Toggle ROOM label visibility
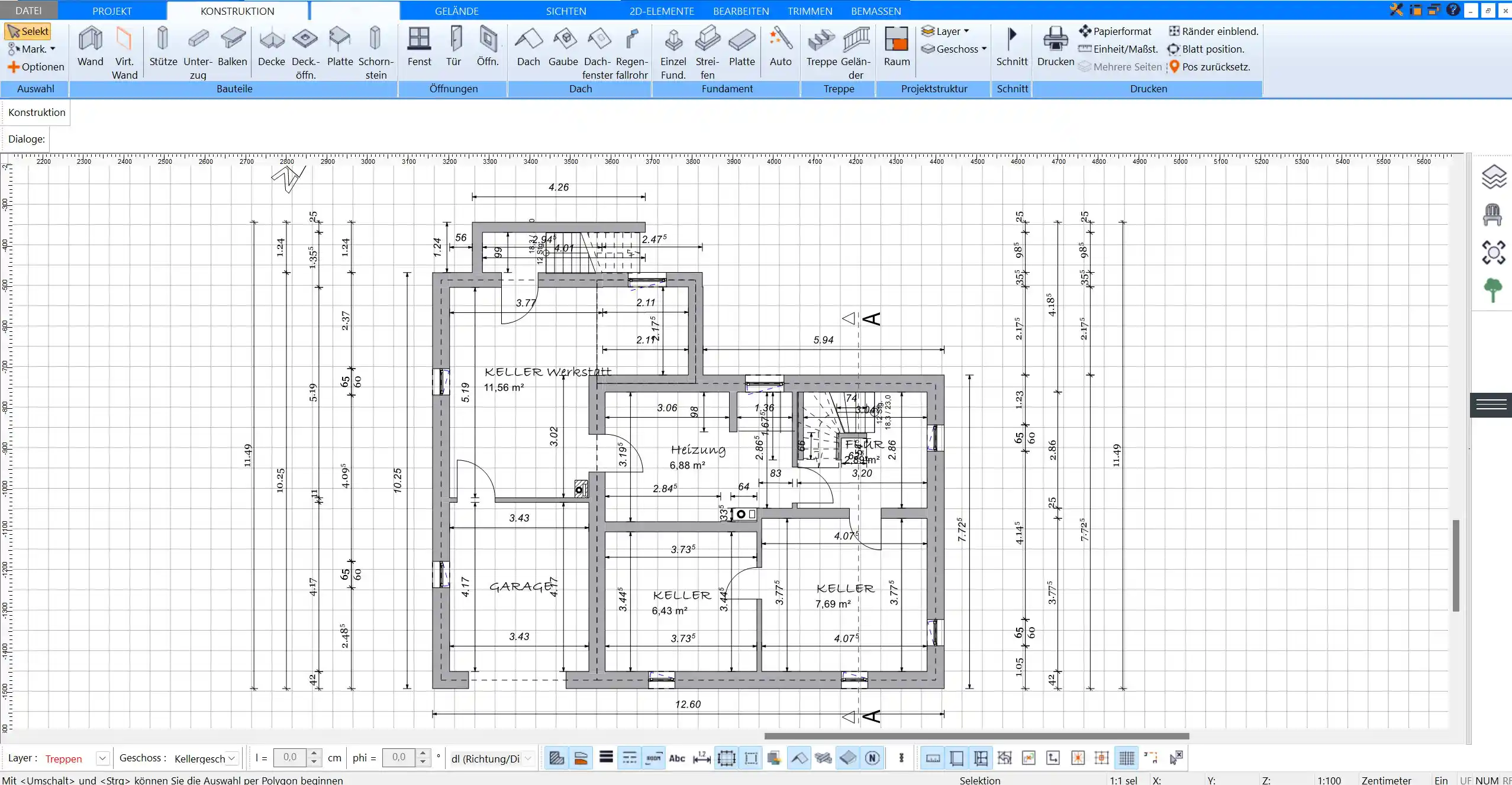The width and height of the screenshot is (1512, 785). pos(653,758)
